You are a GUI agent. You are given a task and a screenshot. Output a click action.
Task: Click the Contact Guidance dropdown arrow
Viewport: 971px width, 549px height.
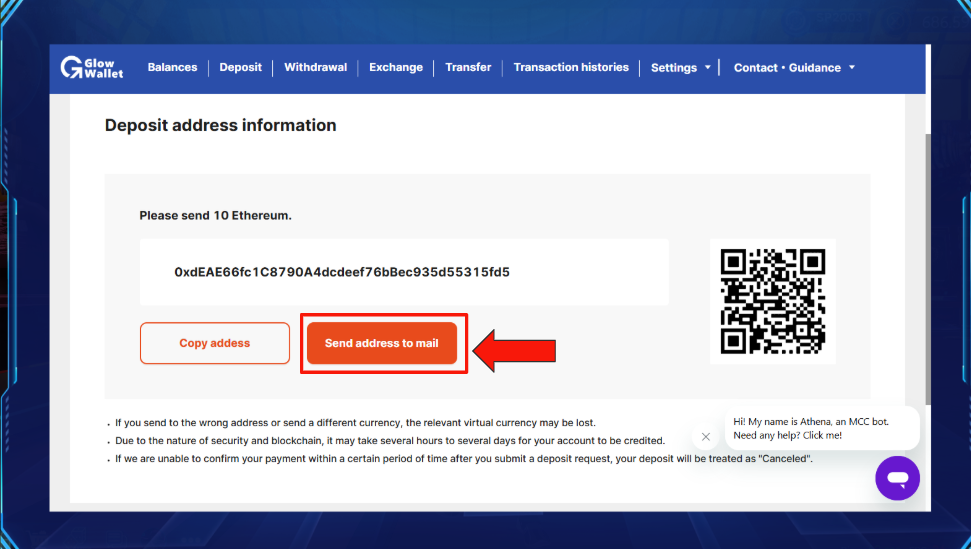click(852, 67)
